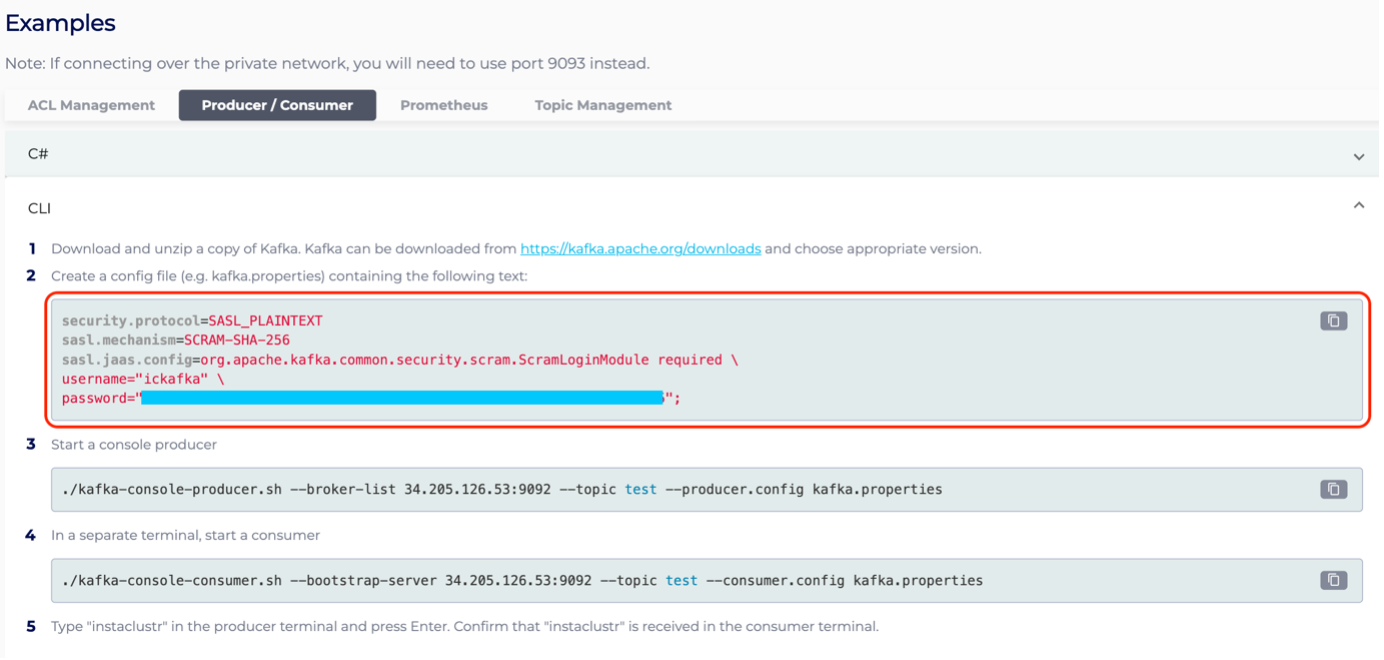The height and width of the screenshot is (660, 1384).
Task: Open the Prometheus tab
Action: tap(444, 105)
